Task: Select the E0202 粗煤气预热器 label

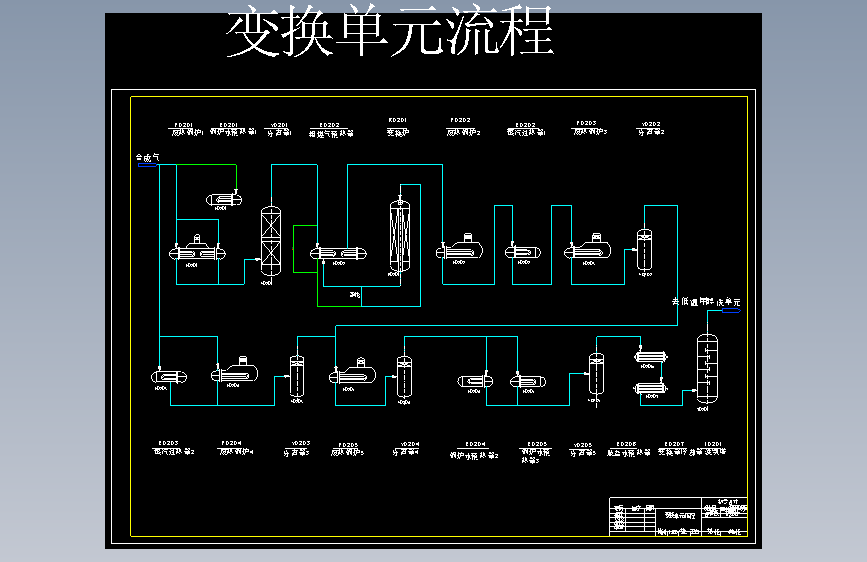Action: pos(331,130)
